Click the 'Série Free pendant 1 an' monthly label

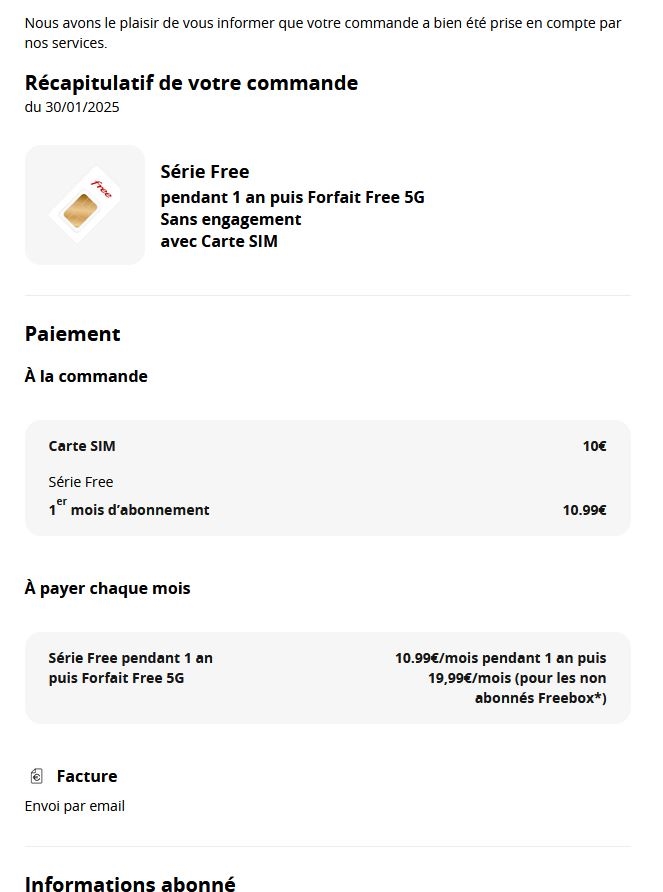coord(130,658)
